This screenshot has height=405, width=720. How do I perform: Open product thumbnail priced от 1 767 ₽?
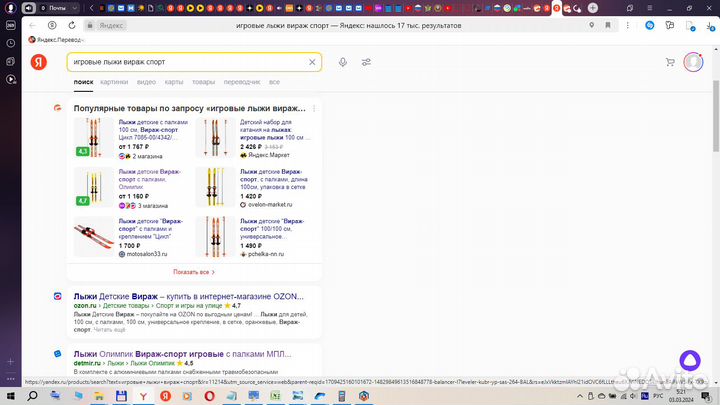94,137
